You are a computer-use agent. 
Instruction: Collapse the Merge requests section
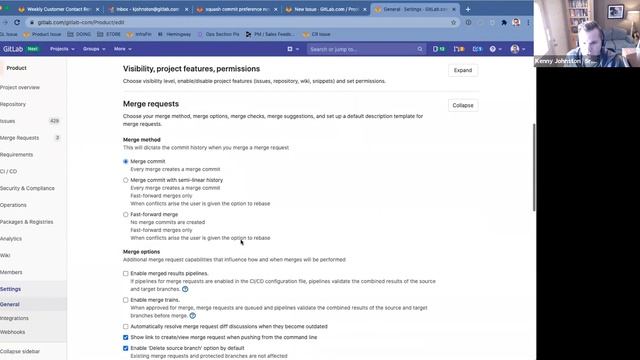pyautogui.click(x=463, y=105)
